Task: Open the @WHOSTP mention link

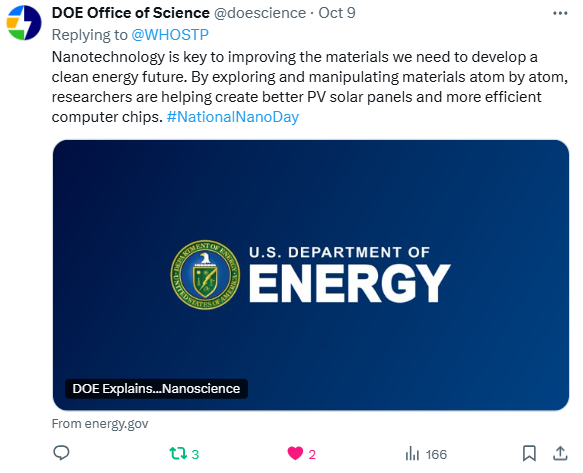Action: click(x=170, y=35)
